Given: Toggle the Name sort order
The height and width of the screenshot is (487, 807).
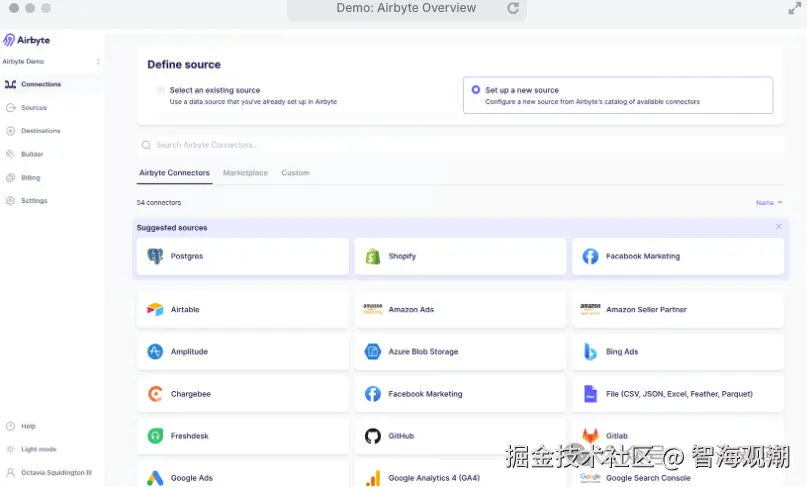Looking at the screenshot, I should click(769, 203).
